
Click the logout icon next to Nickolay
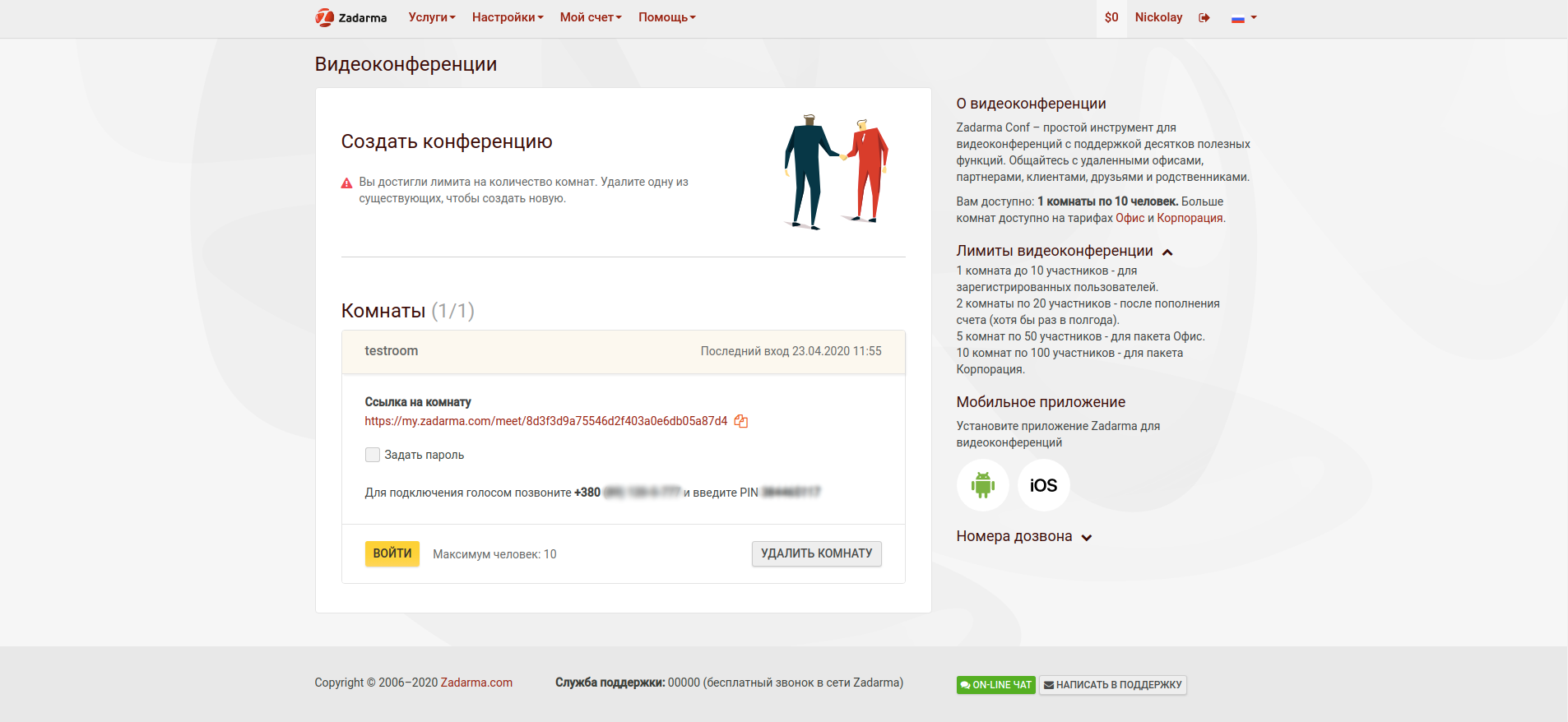point(1204,18)
